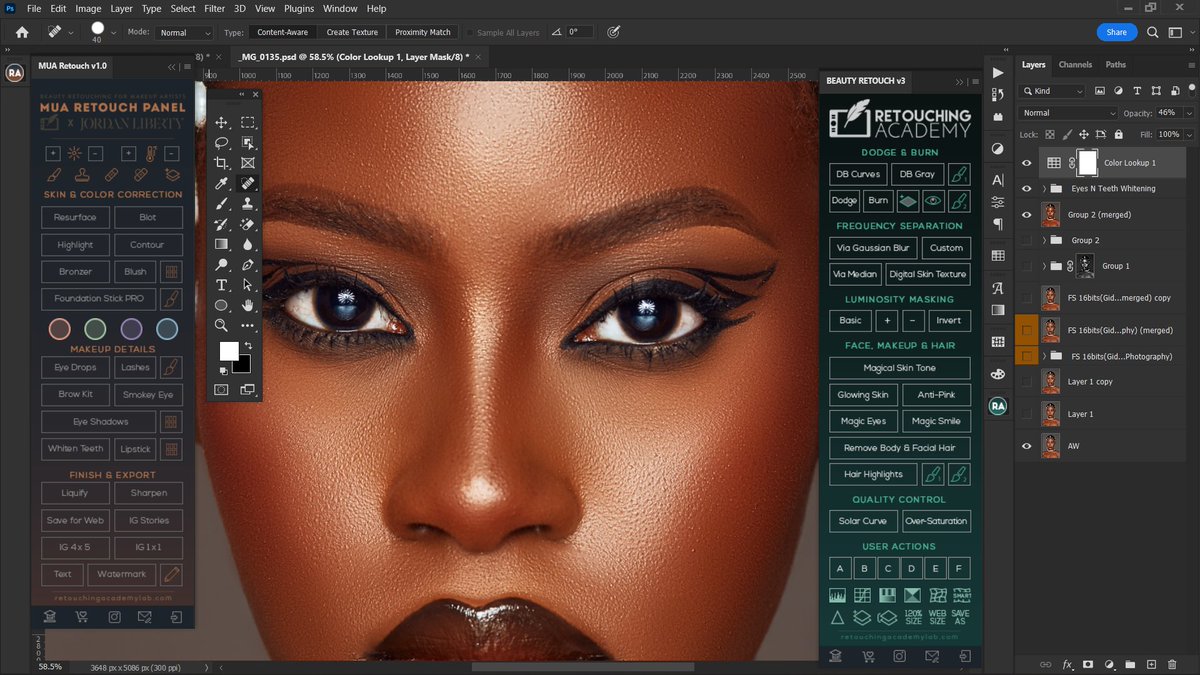Select the Ellipse shape tool

tap(222, 305)
